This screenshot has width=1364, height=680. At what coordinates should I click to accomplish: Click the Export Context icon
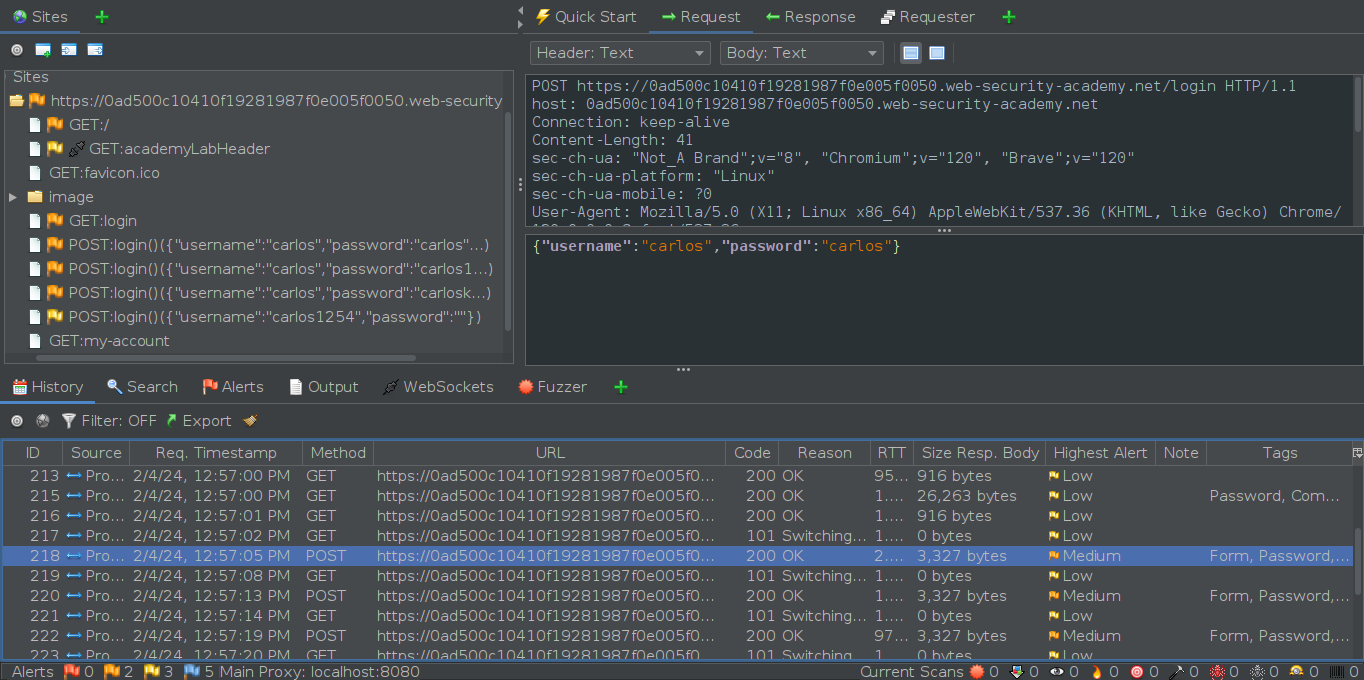[x=95, y=50]
